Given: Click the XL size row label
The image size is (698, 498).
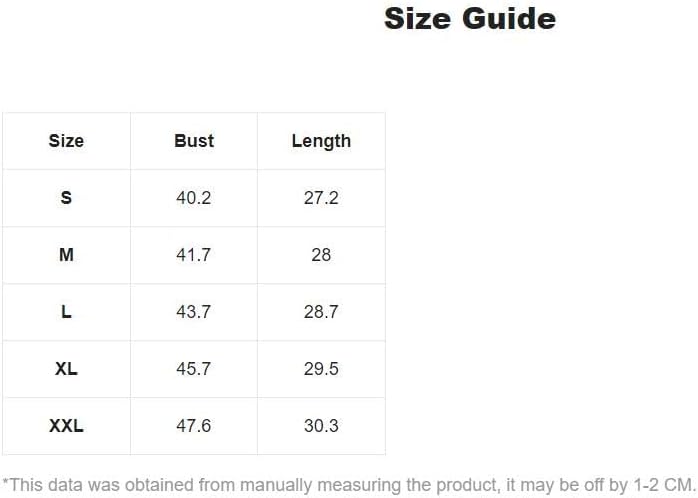Looking at the screenshot, I should 66,369.
